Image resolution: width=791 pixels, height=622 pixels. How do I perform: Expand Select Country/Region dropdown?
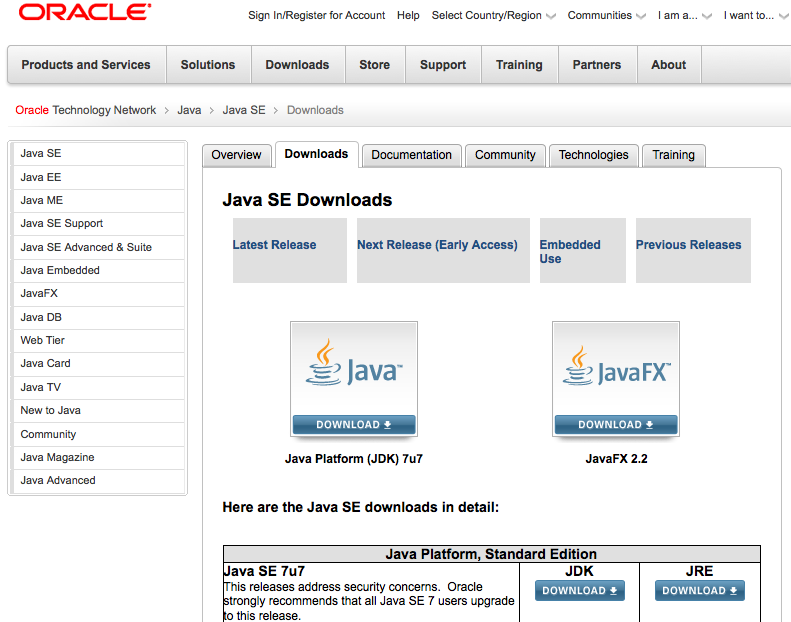click(493, 16)
